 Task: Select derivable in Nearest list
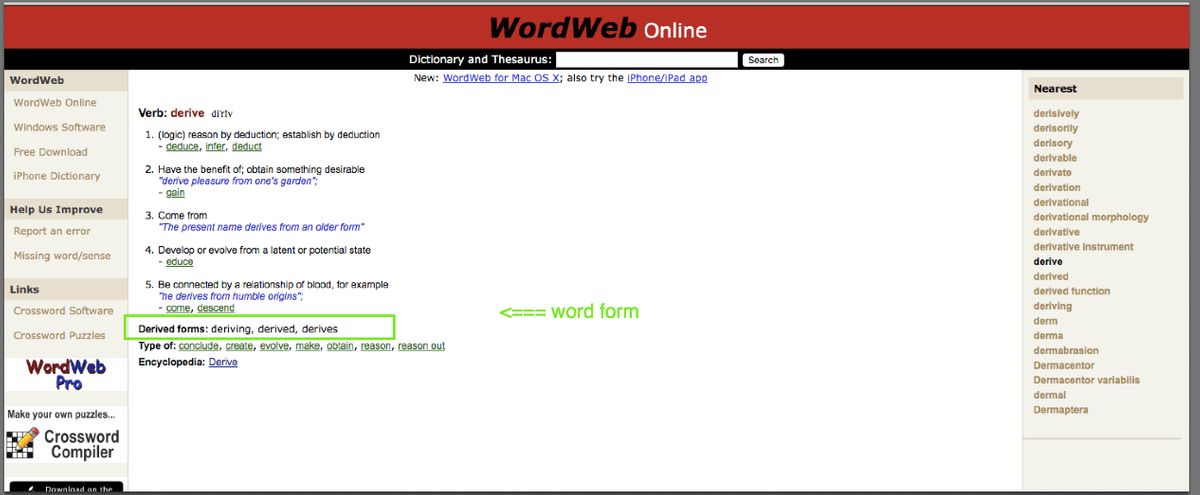pos(1055,158)
